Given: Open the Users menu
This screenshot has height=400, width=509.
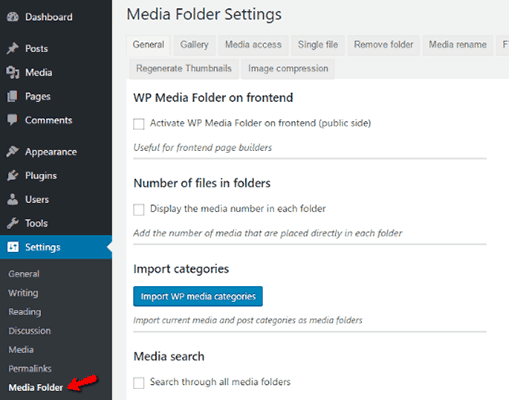Looking at the screenshot, I should 37,200.
